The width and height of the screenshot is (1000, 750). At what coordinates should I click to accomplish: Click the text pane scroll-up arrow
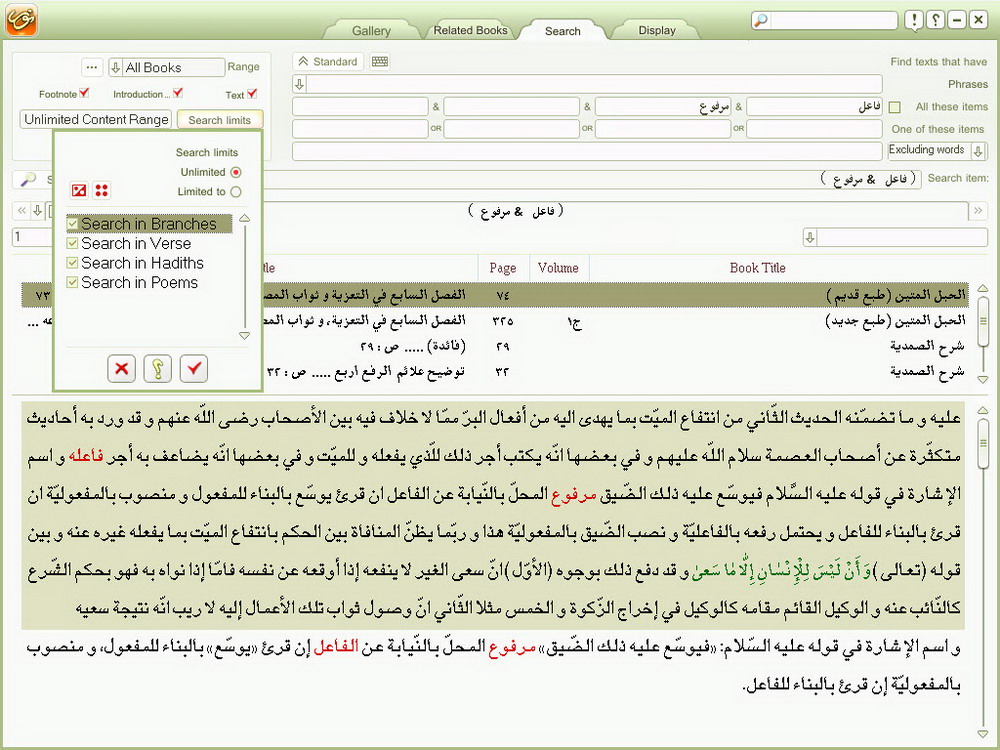tap(983, 410)
